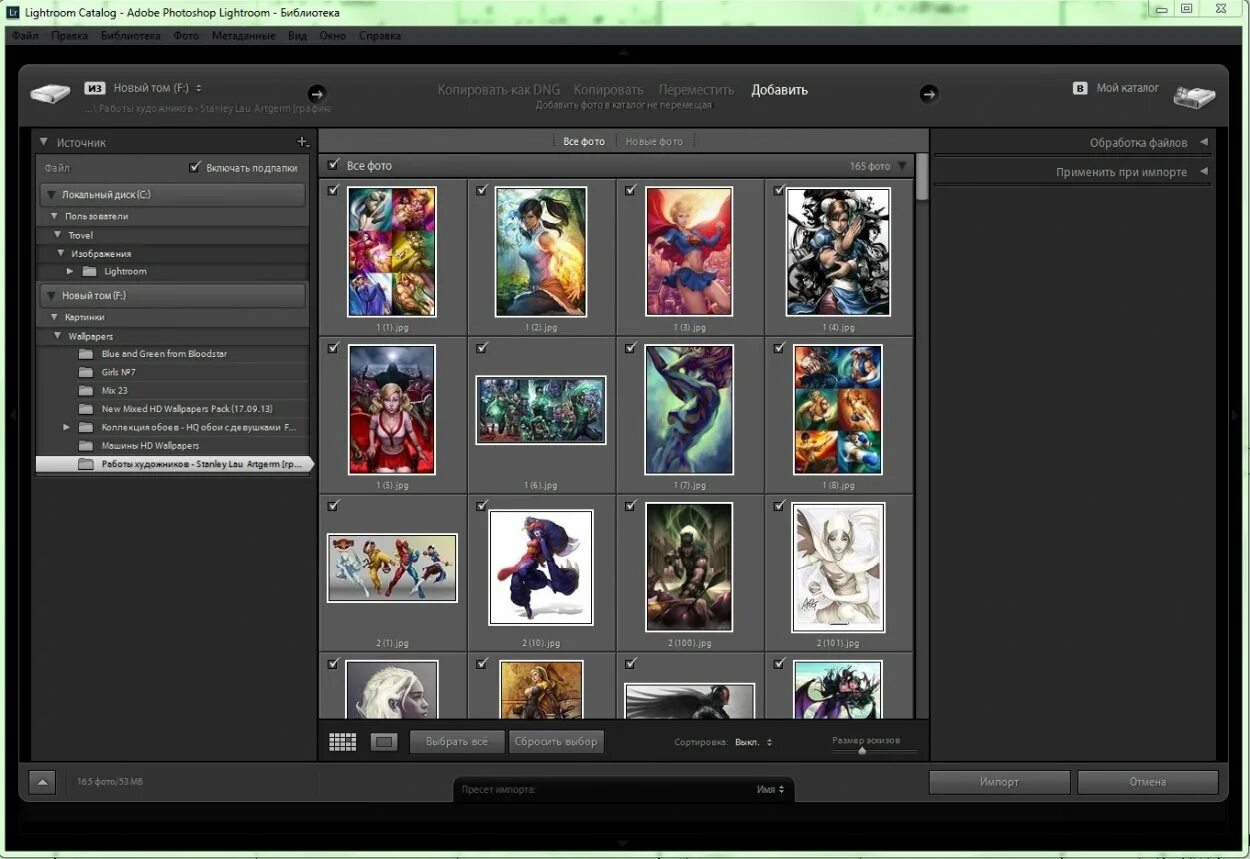Open 165 фото grid options dropdown
This screenshot has height=859, width=1250.
coord(902,166)
